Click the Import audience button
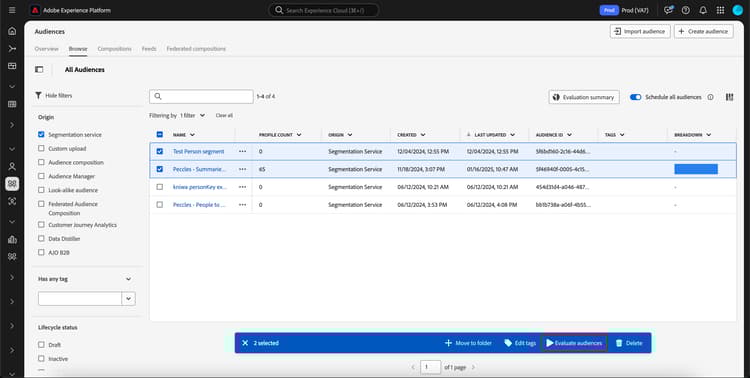750x378 pixels. coord(640,31)
